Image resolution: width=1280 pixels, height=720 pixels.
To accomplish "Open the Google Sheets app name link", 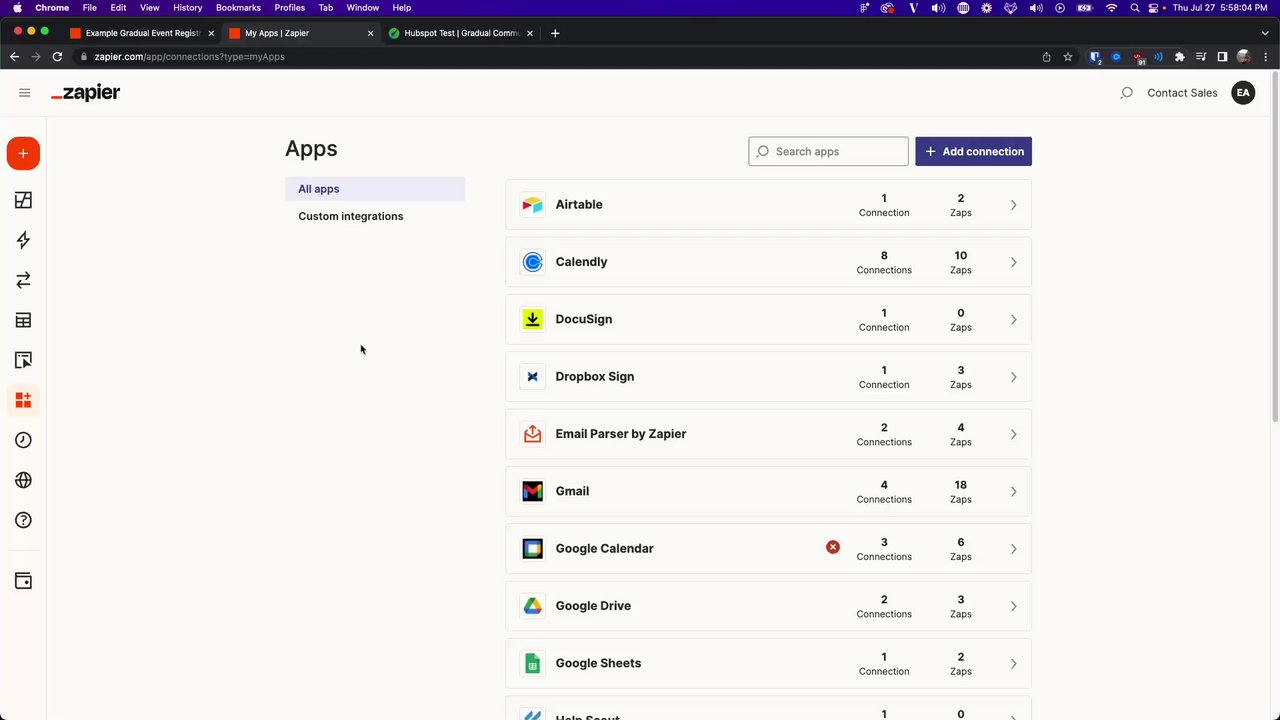I will (598, 663).
